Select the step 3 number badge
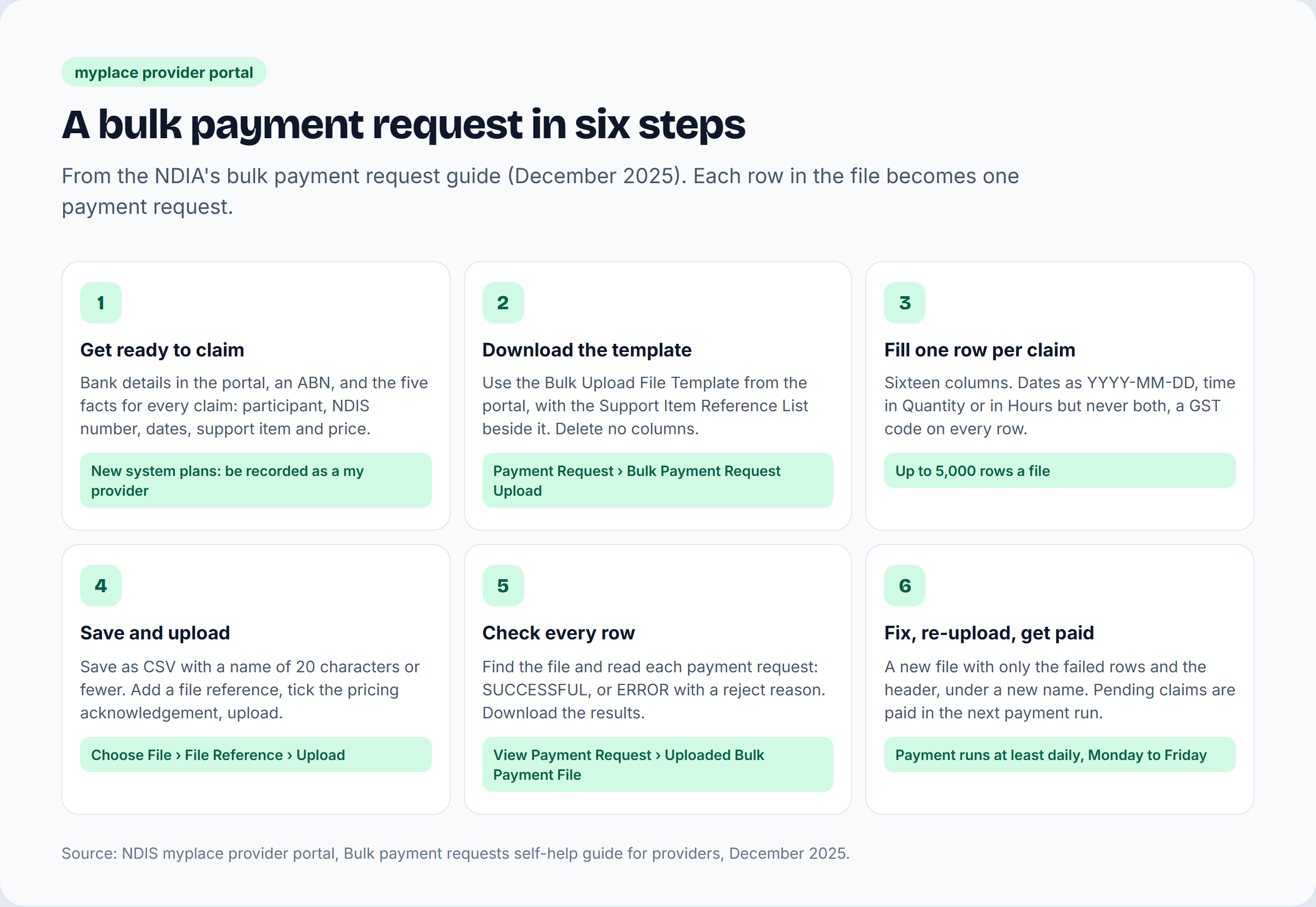Image resolution: width=1316 pixels, height=907 pixels. (x=905, y=303)
